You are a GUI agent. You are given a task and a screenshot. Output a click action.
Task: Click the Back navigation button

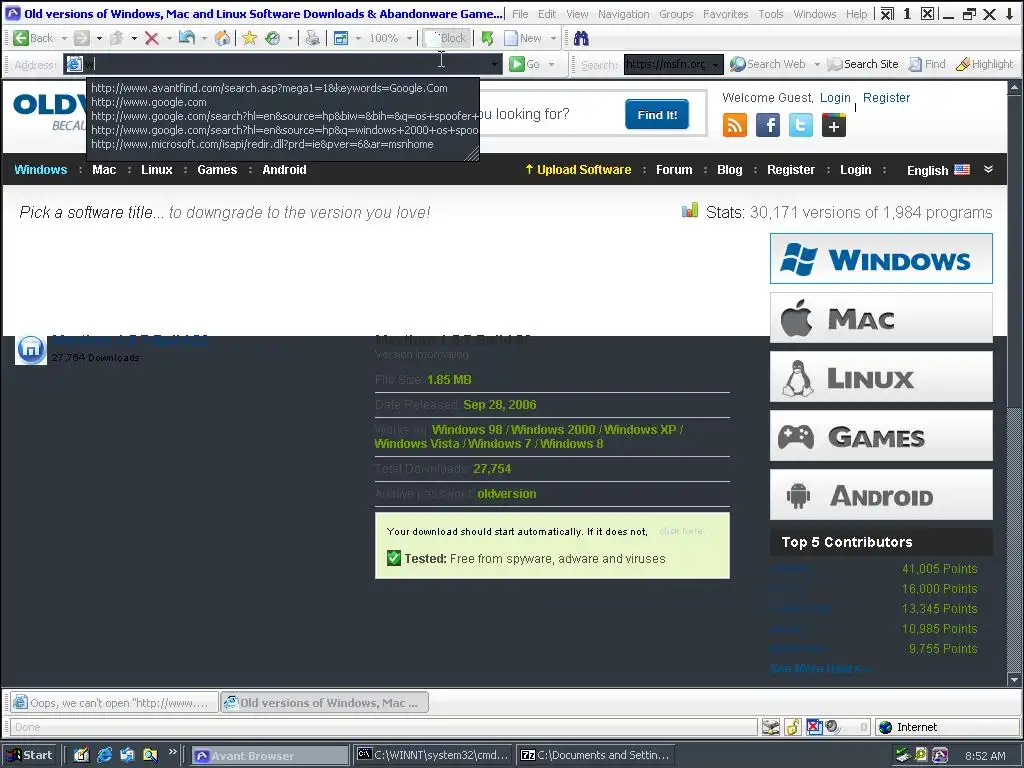click(x=33, y=38)
